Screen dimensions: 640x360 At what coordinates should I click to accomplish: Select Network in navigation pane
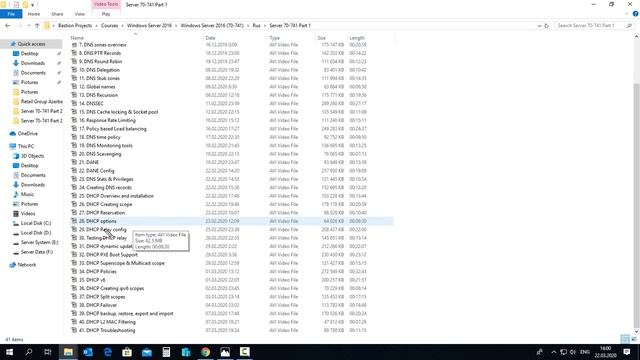(x=27, y=264)
